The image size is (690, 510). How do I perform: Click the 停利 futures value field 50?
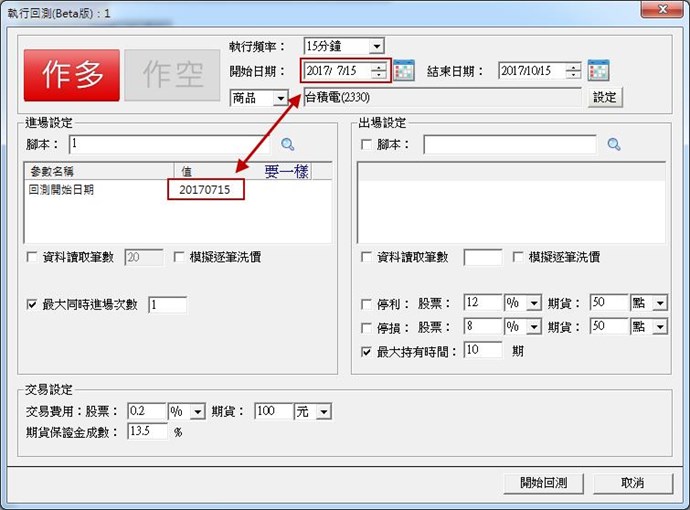609,303
